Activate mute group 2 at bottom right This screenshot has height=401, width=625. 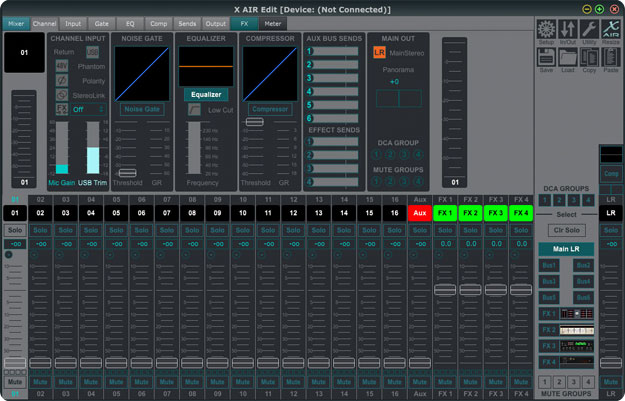(x=559, y=382)
